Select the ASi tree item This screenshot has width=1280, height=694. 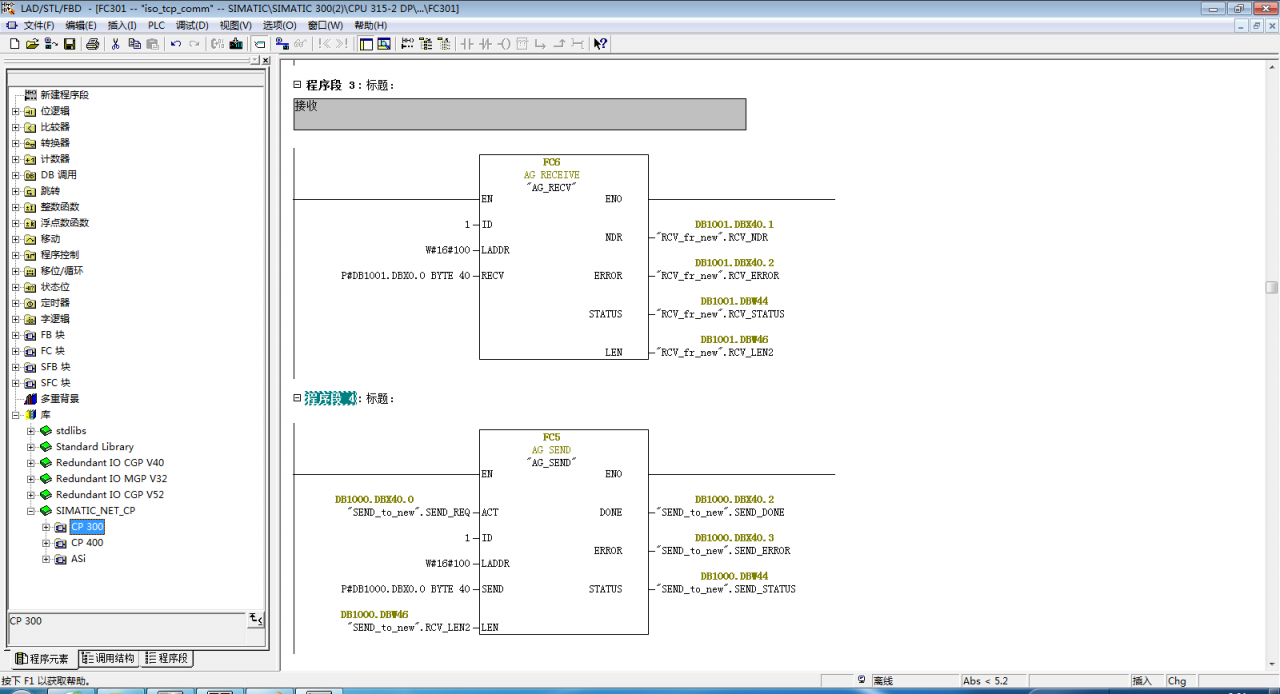click(x=78, y=559)
